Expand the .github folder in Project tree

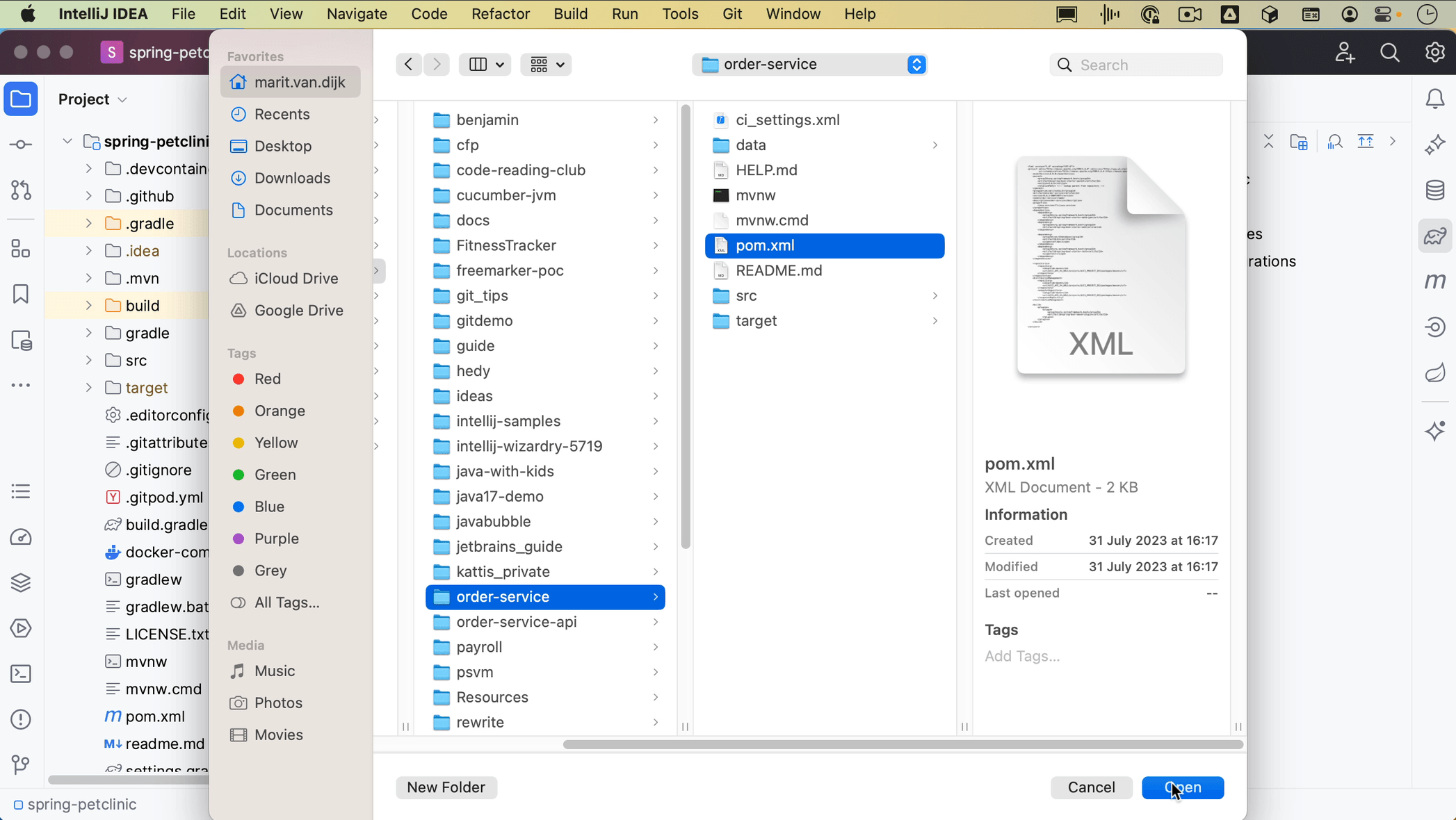(88, 196)
